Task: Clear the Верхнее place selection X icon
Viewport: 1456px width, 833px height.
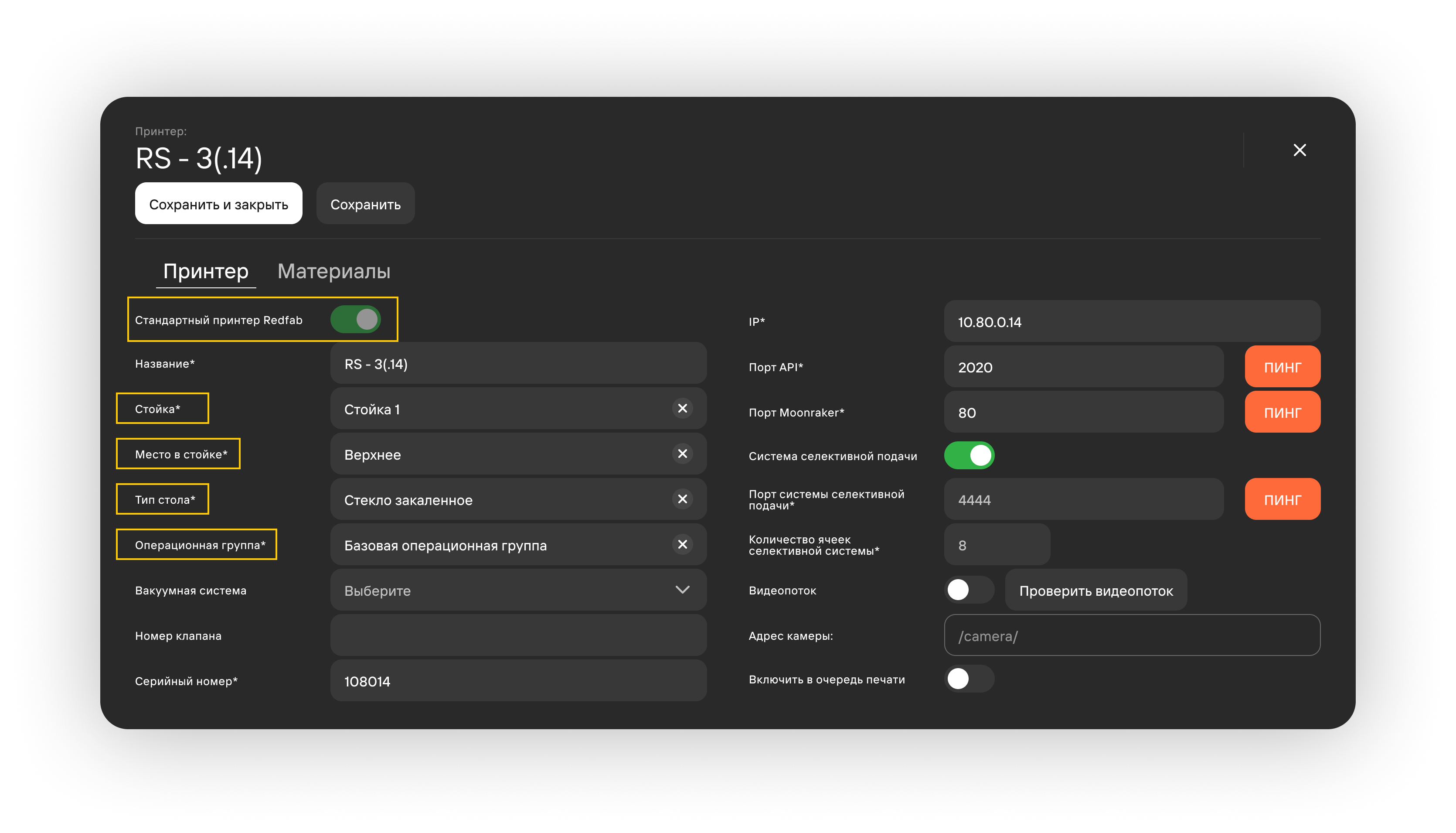Action: click(x=682, y=454)
